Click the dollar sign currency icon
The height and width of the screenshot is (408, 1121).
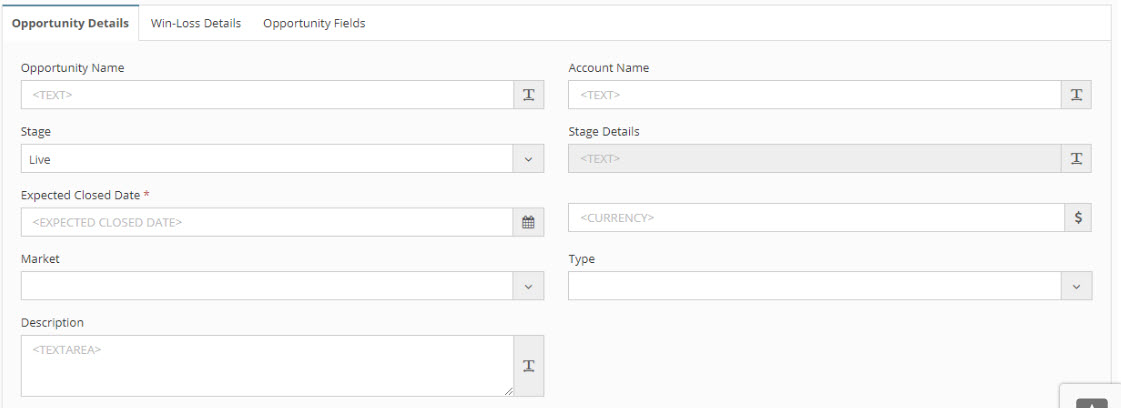click(x=1078, y=217)
